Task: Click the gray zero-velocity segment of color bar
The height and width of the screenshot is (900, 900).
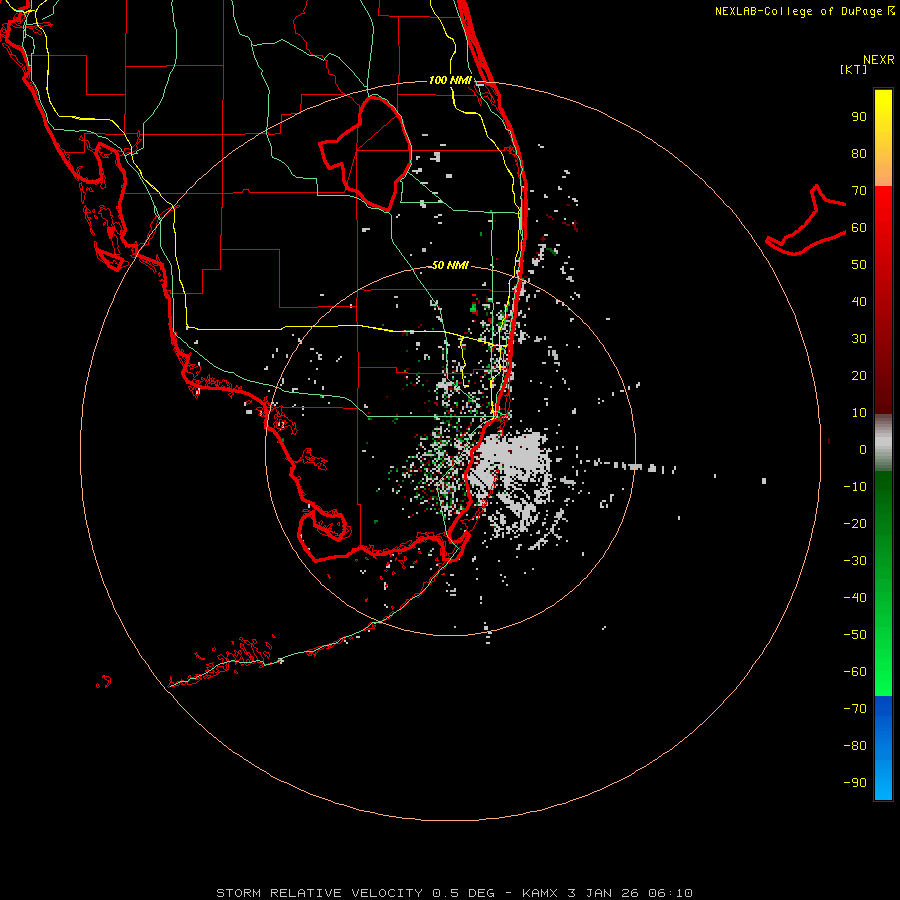Action: pyautogui.click(x=883, y=443)
